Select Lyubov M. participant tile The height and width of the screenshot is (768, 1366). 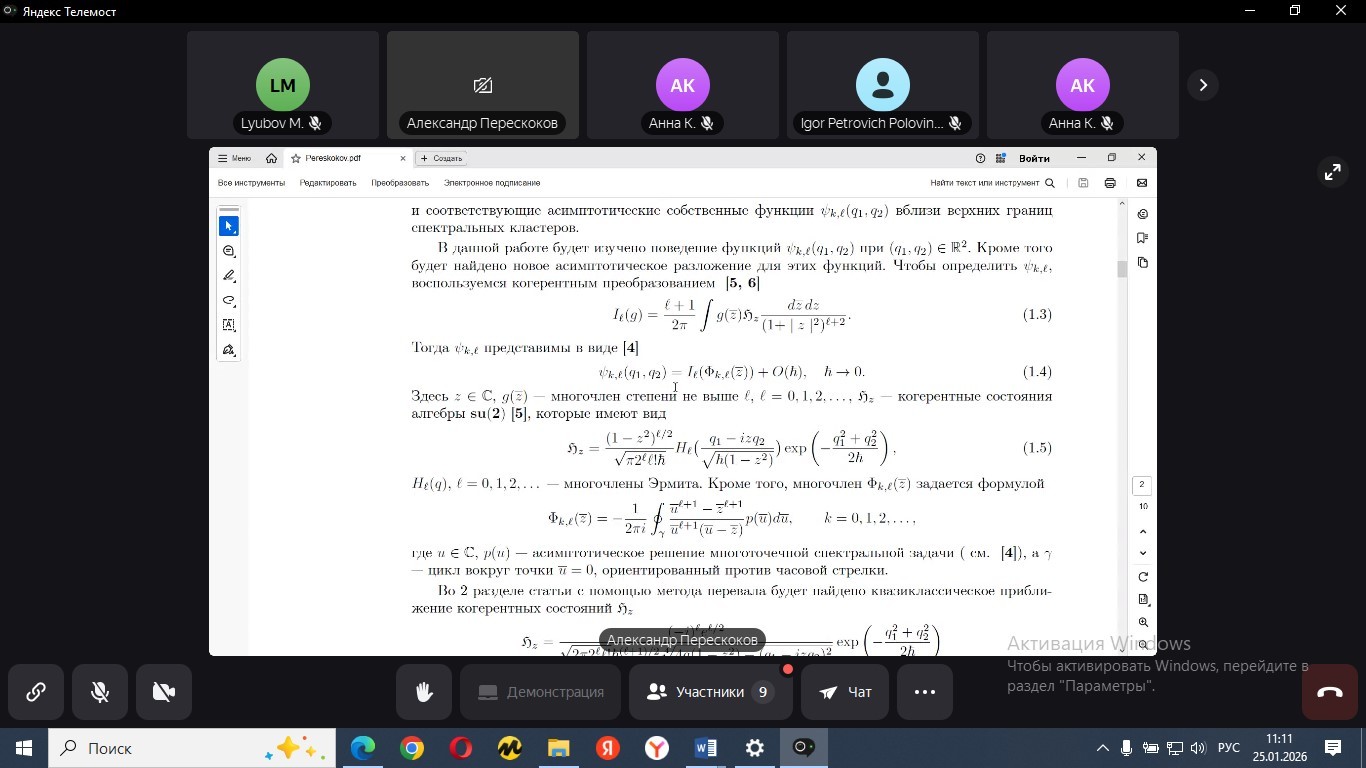[x=282, y=85]
